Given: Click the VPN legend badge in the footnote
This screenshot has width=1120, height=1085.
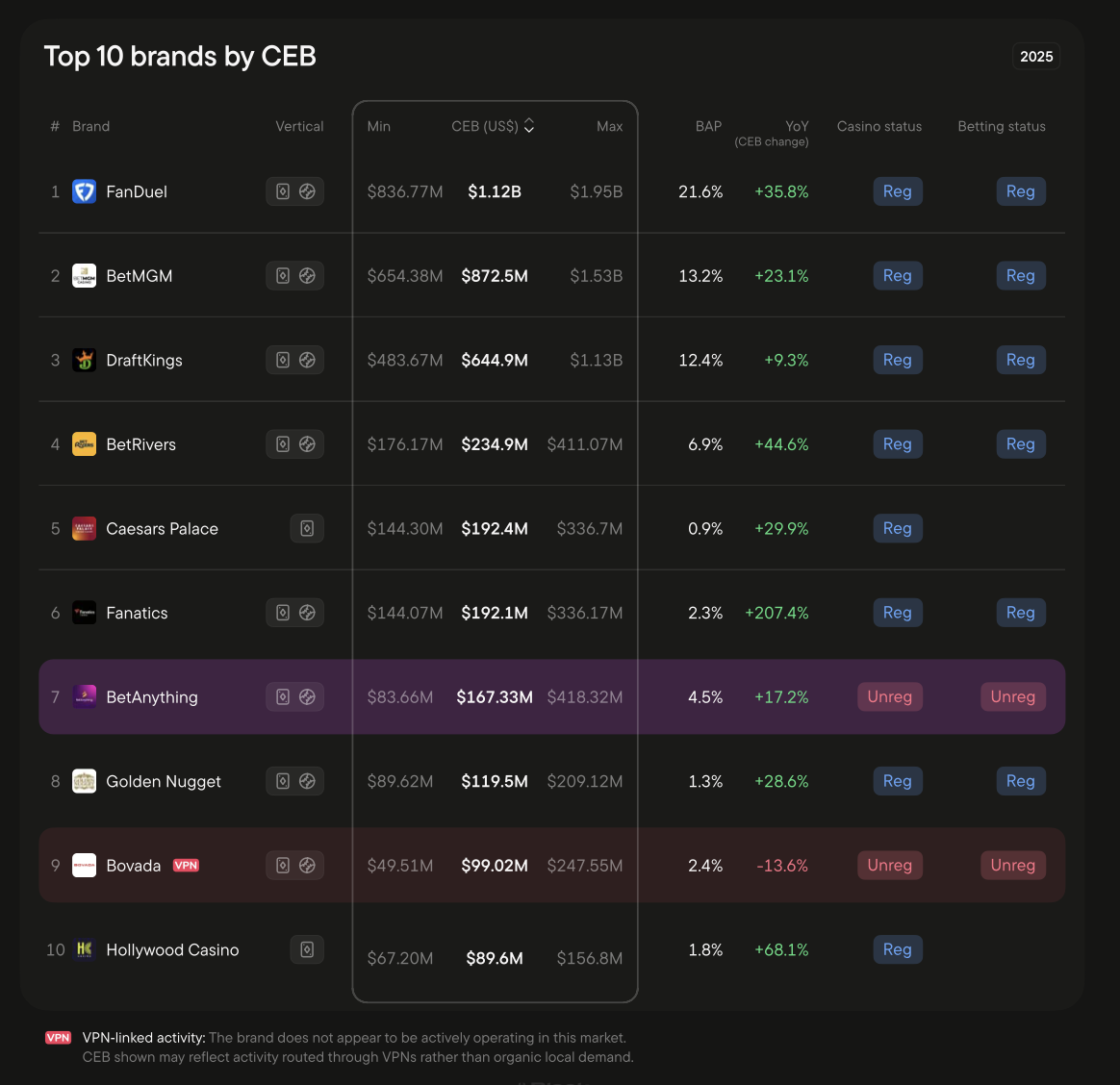Looking at the screenshot, I should coord(58,1038).
